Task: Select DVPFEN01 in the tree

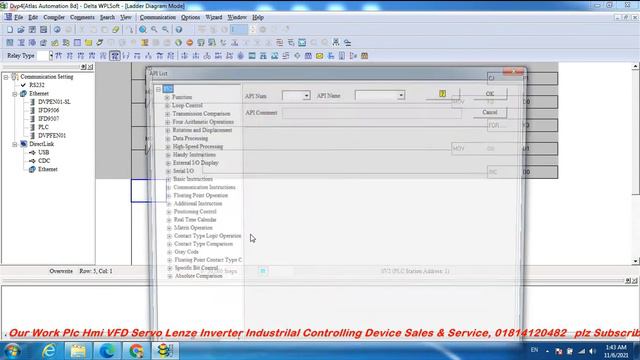Action: click(52, 136)
